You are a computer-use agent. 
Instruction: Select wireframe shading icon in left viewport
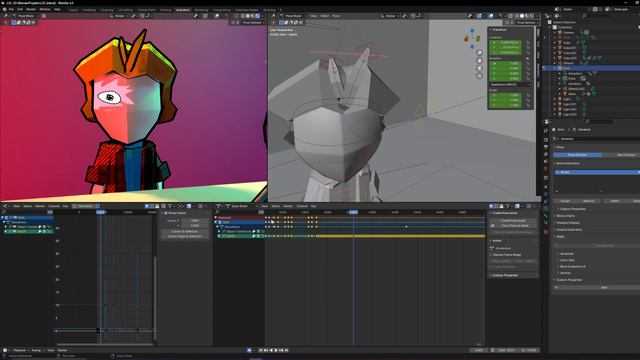click(x=242, y=16)
